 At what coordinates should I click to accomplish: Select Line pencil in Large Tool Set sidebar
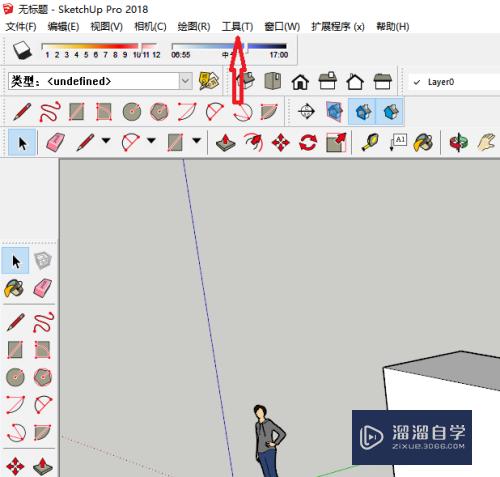tap(15, 322)
